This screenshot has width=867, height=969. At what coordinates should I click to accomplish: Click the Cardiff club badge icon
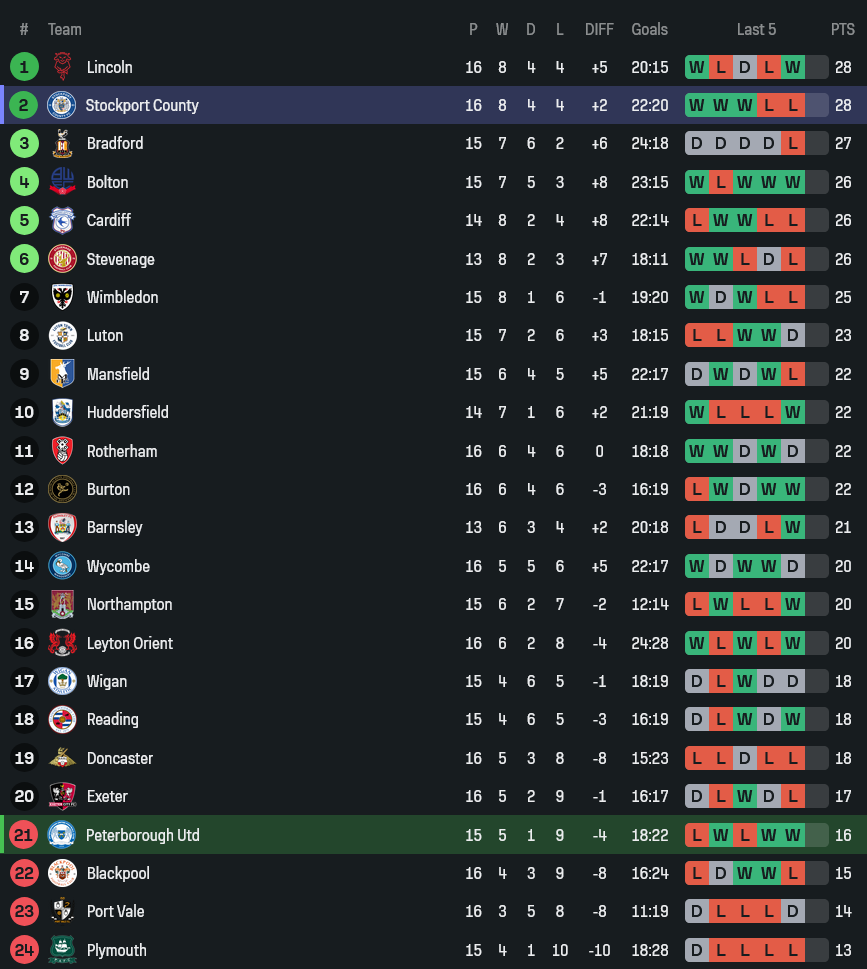pos(62,220)
